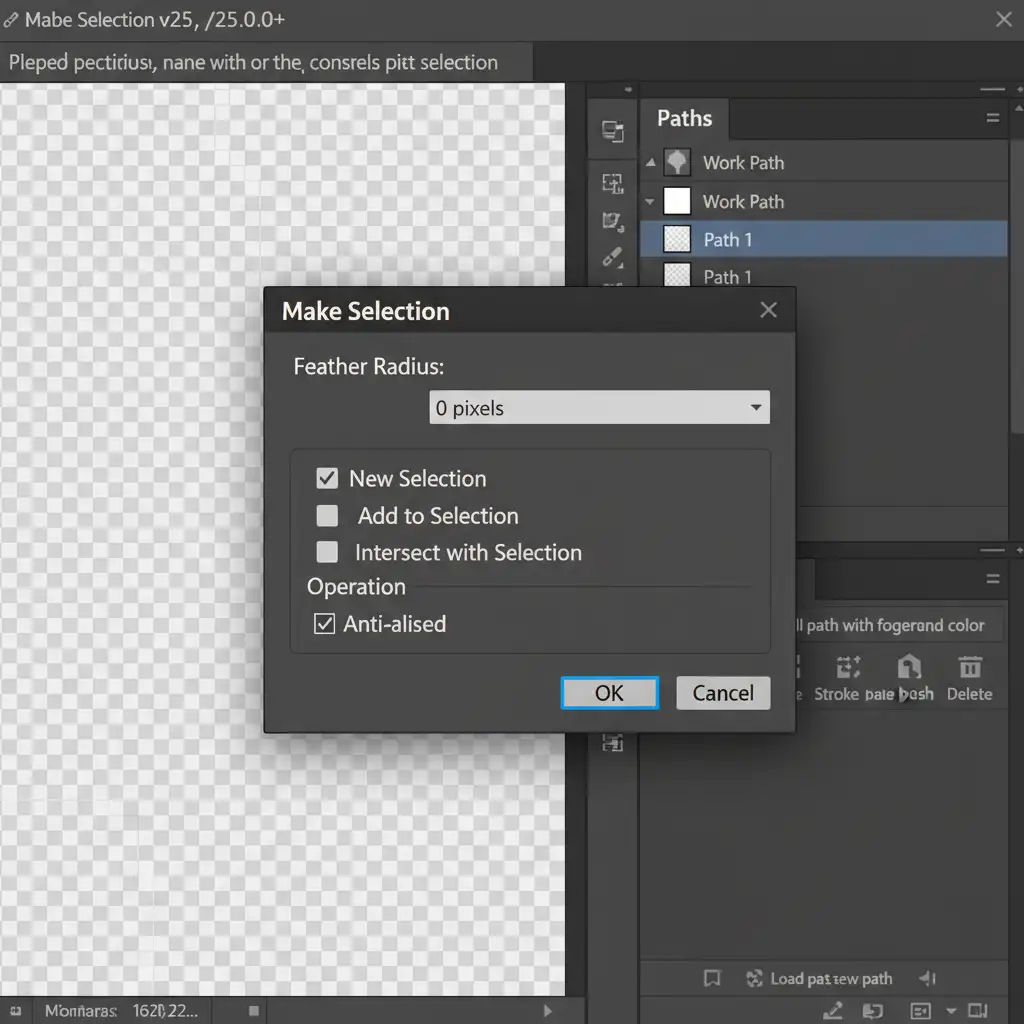The image size is (1024, 1024).
Task: Click Cancel in Make Selection dialog
Action: (x=723, y=693)
